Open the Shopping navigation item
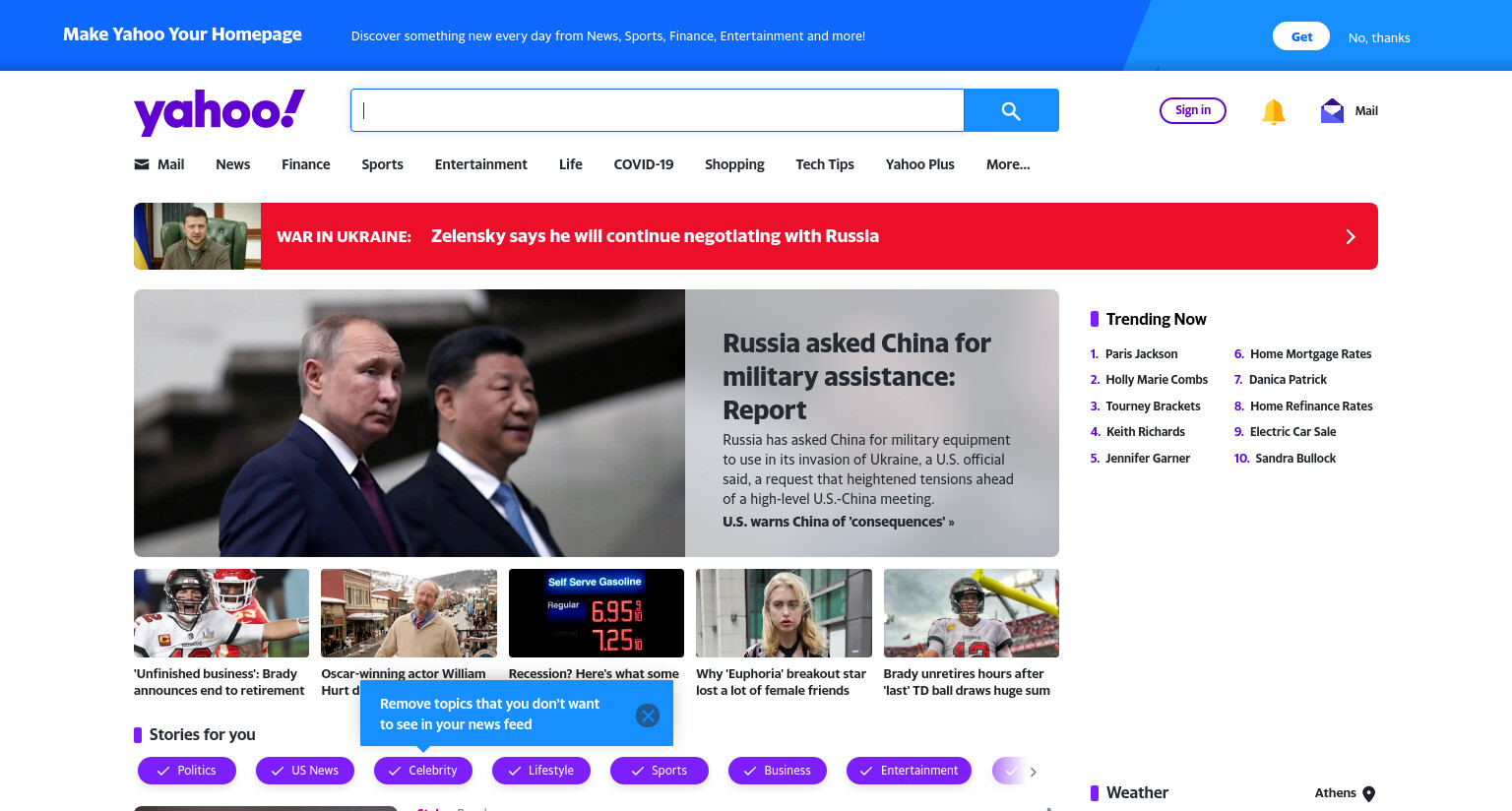1512x811 pixels. (x=734, y=164)
